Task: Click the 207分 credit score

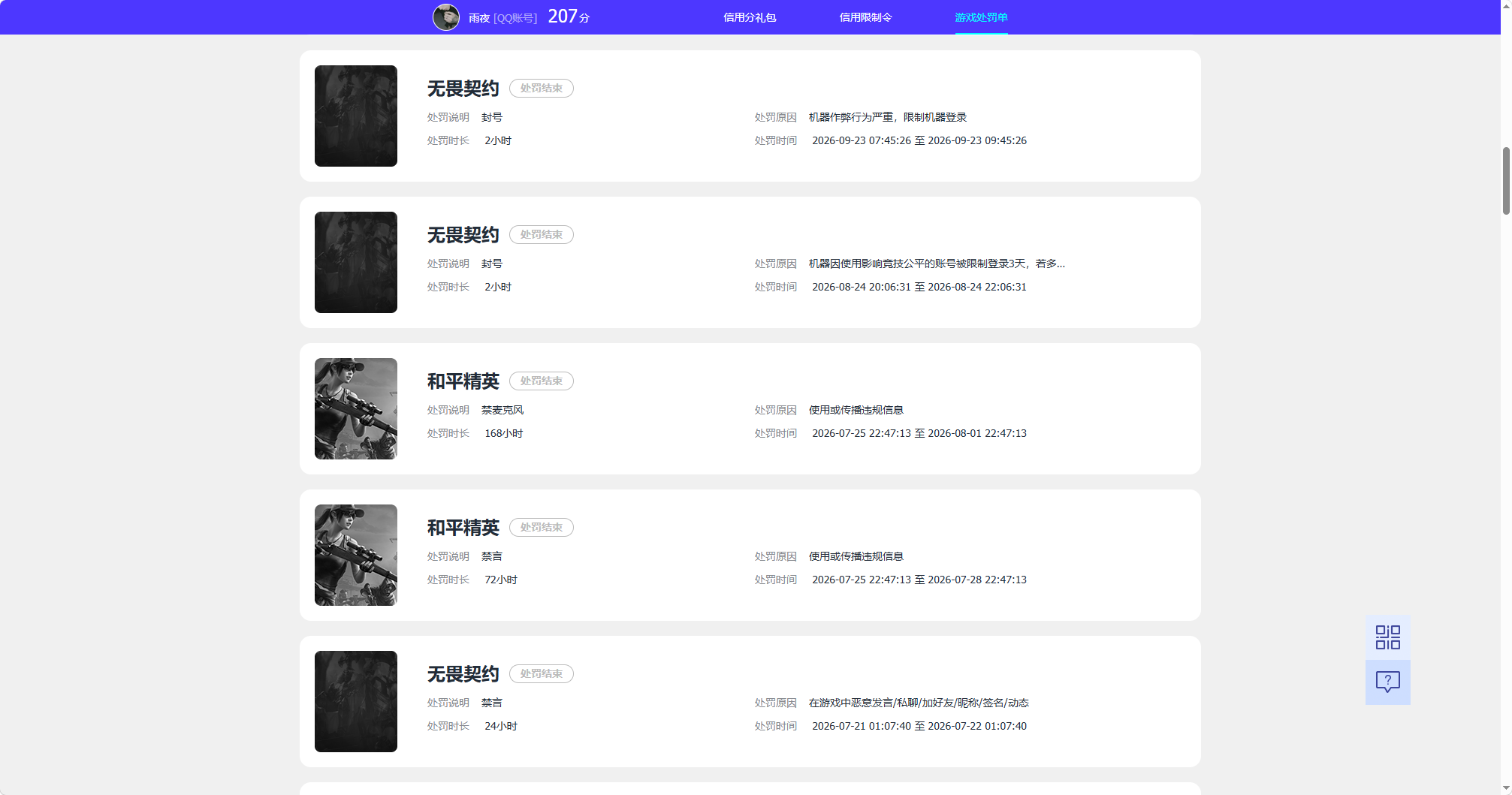Action: click(569, 17)
